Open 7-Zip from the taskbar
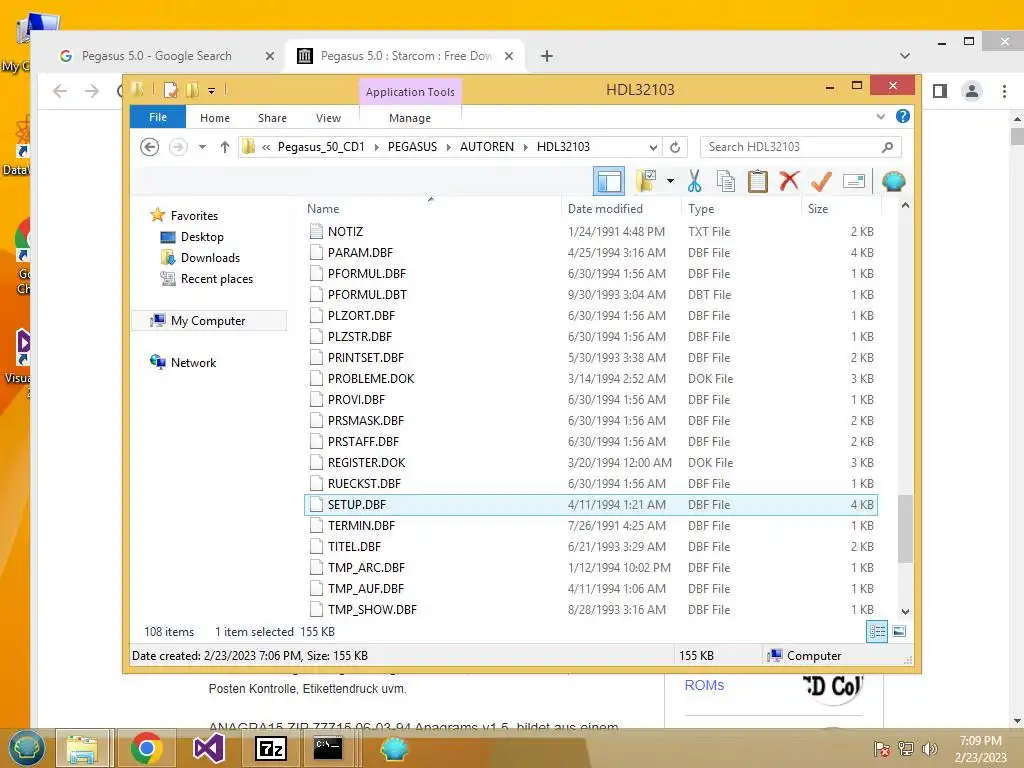1024x768 pixels. point(270,748)
